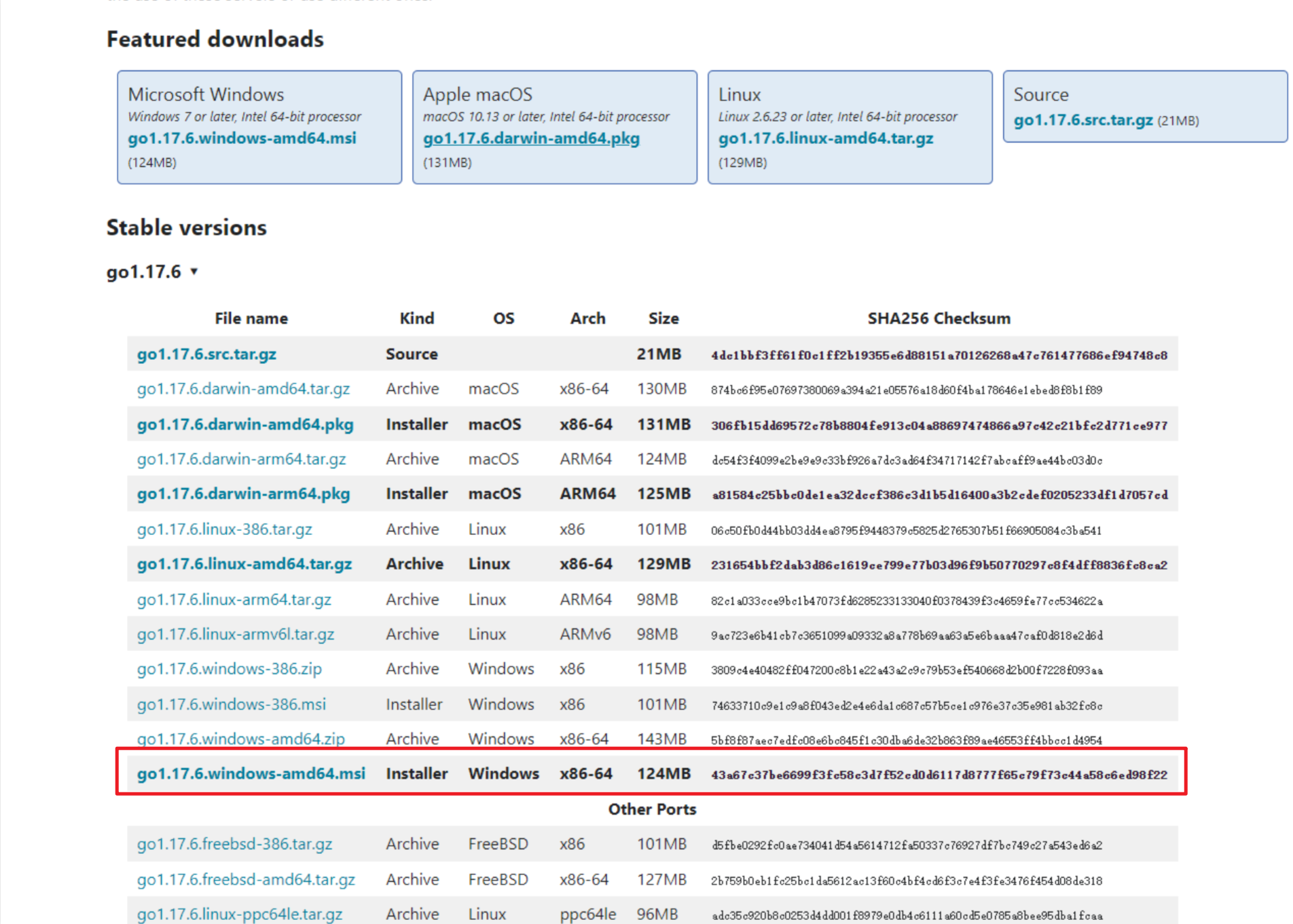Viewport: 1293px width, 924px height.
Task: Select Linux 2.6.23 or later requirement text
Action: [x=838, y=117]
